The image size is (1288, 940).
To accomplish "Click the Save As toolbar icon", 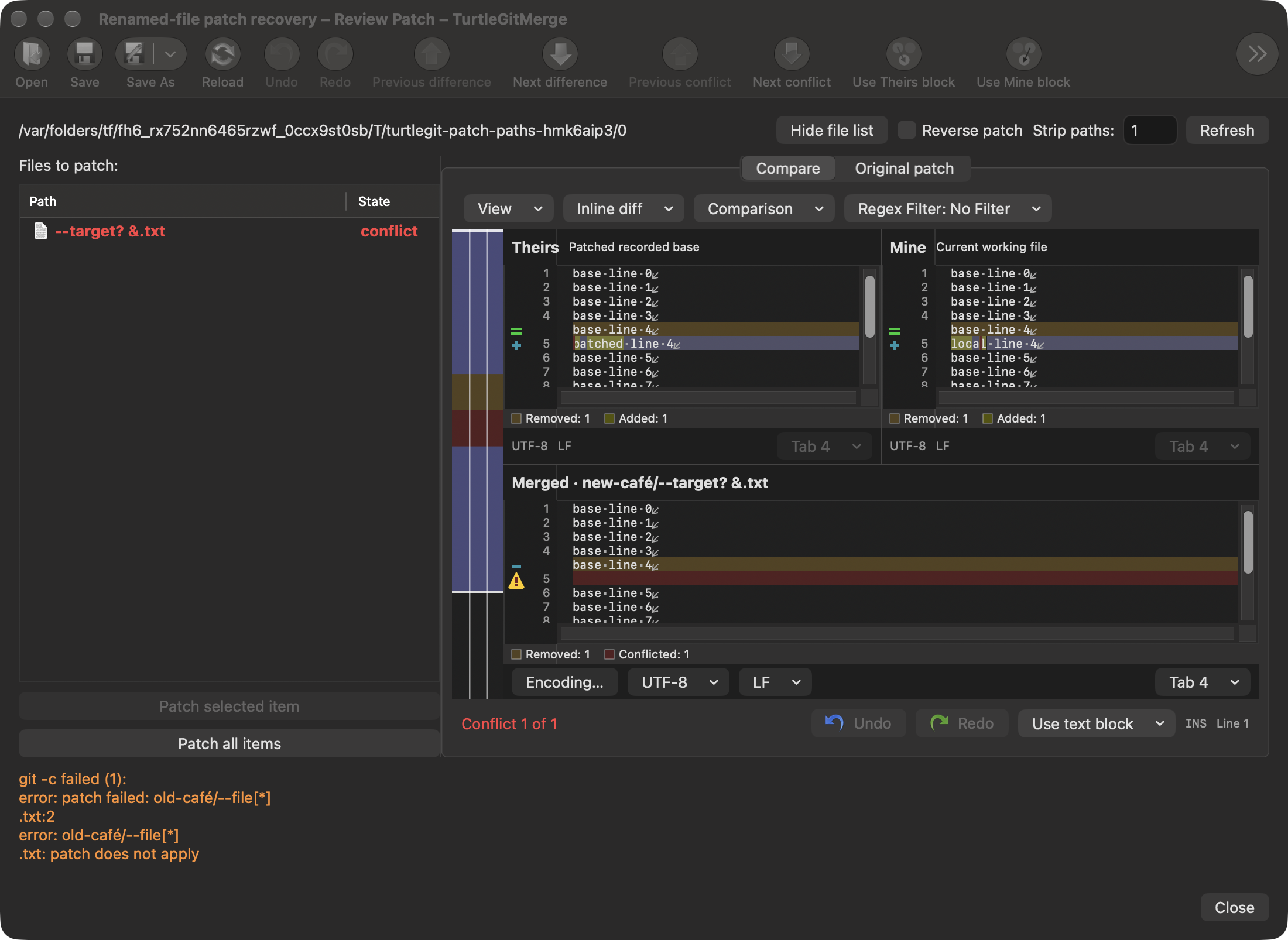I will click(x=135, y=54).
